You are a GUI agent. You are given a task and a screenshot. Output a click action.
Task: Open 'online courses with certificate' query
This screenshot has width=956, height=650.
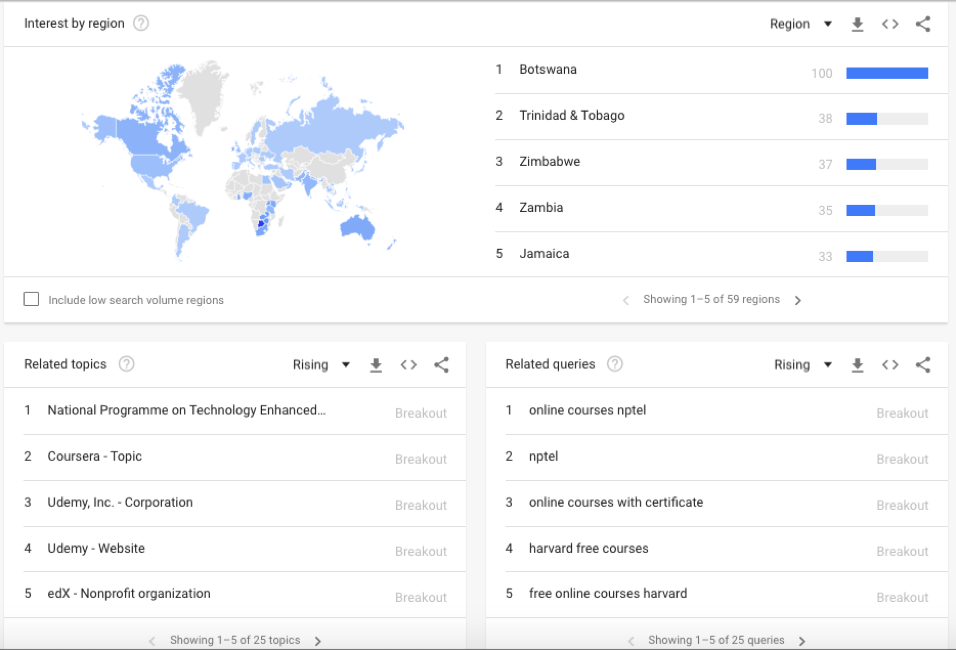click(x=616, y=502)
